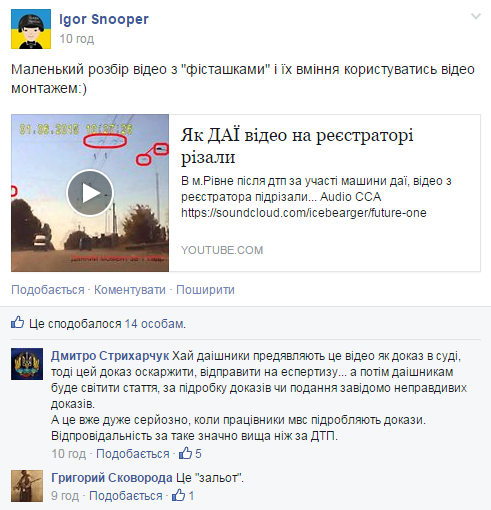Open Григорий Сковорода's profile name
The image size is (491, 510).
(x=112, y=478)
